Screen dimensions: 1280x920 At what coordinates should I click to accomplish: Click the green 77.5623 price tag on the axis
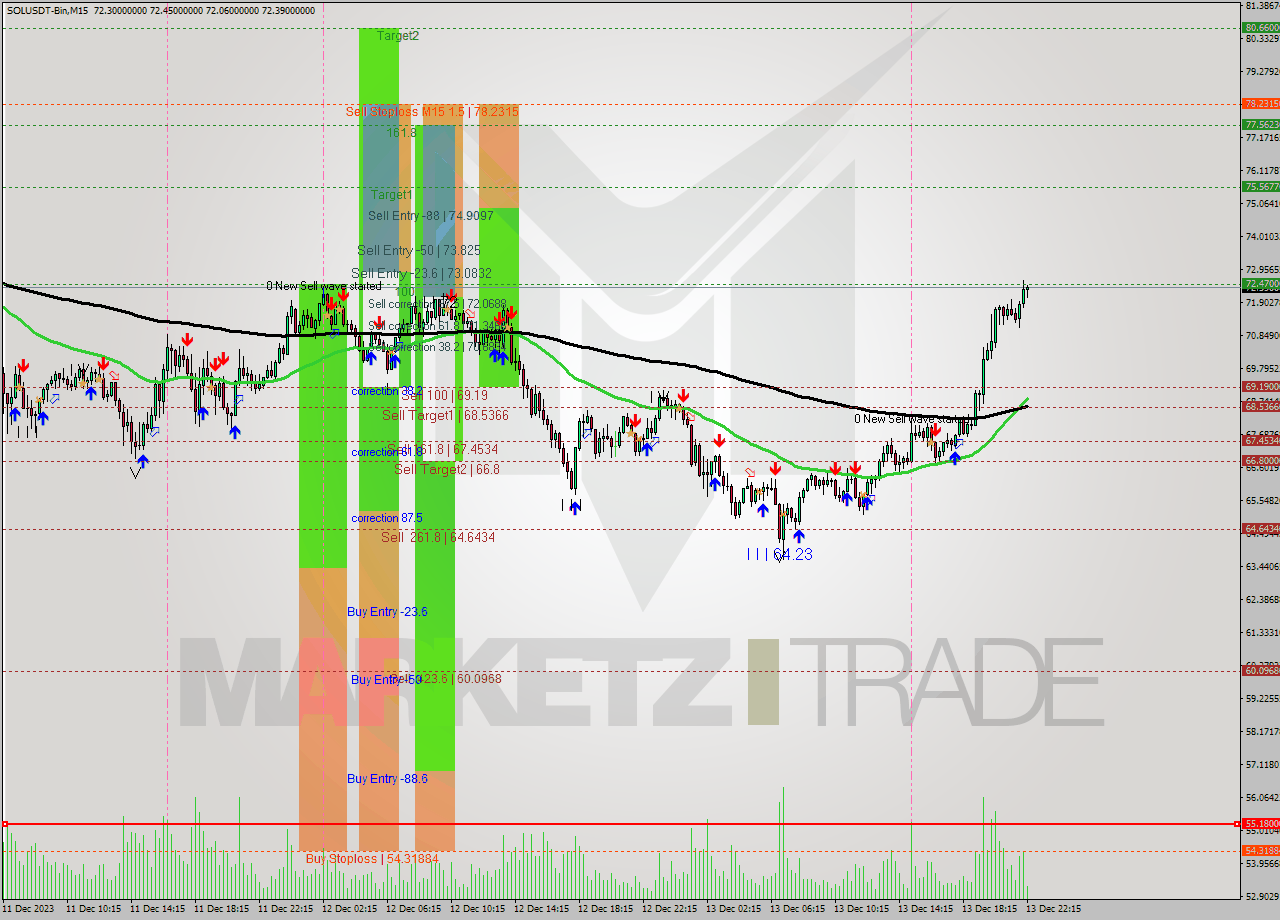point(1261,124)
